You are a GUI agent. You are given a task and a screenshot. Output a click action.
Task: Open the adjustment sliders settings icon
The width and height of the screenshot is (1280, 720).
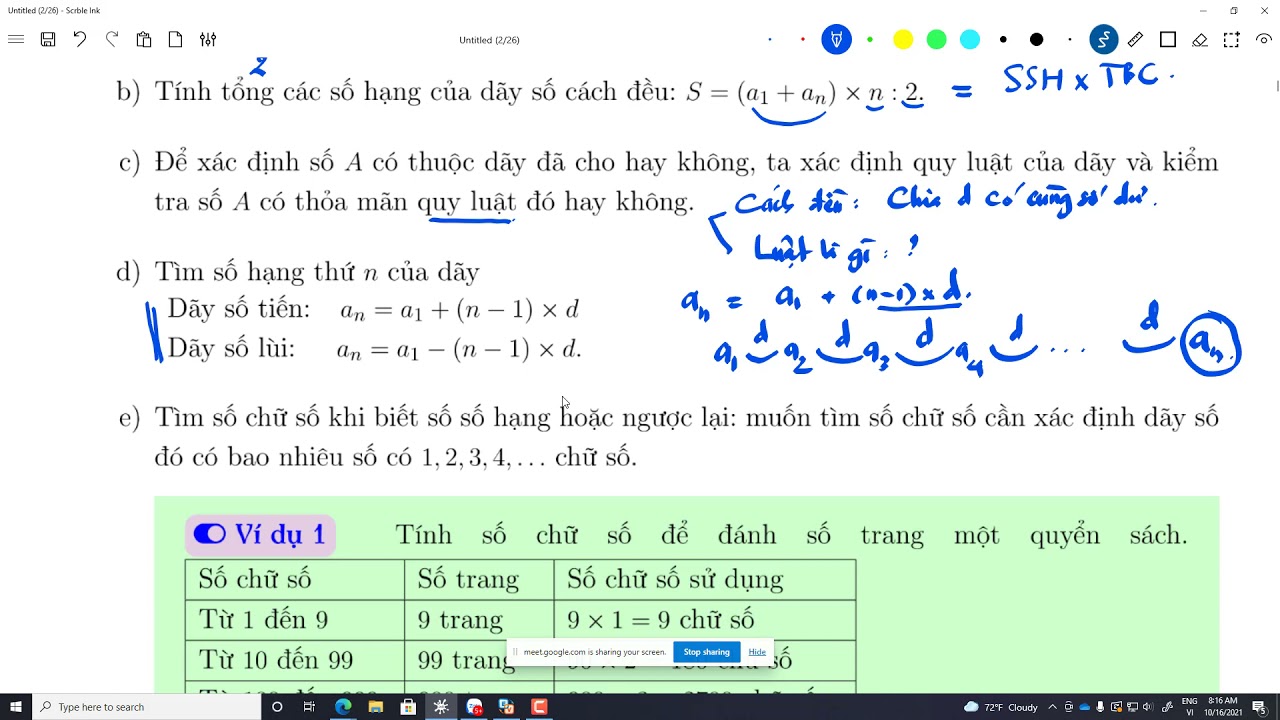pos(208,40)
